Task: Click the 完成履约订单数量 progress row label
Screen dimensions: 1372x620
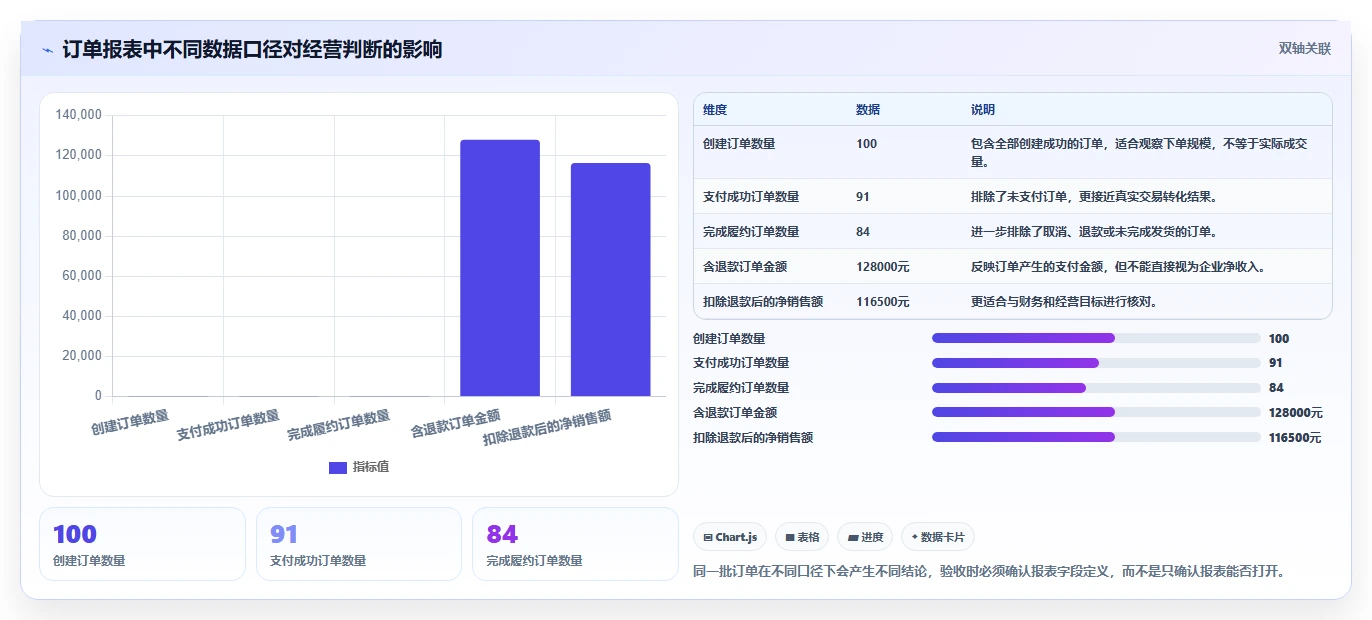Action: (741, 387)
